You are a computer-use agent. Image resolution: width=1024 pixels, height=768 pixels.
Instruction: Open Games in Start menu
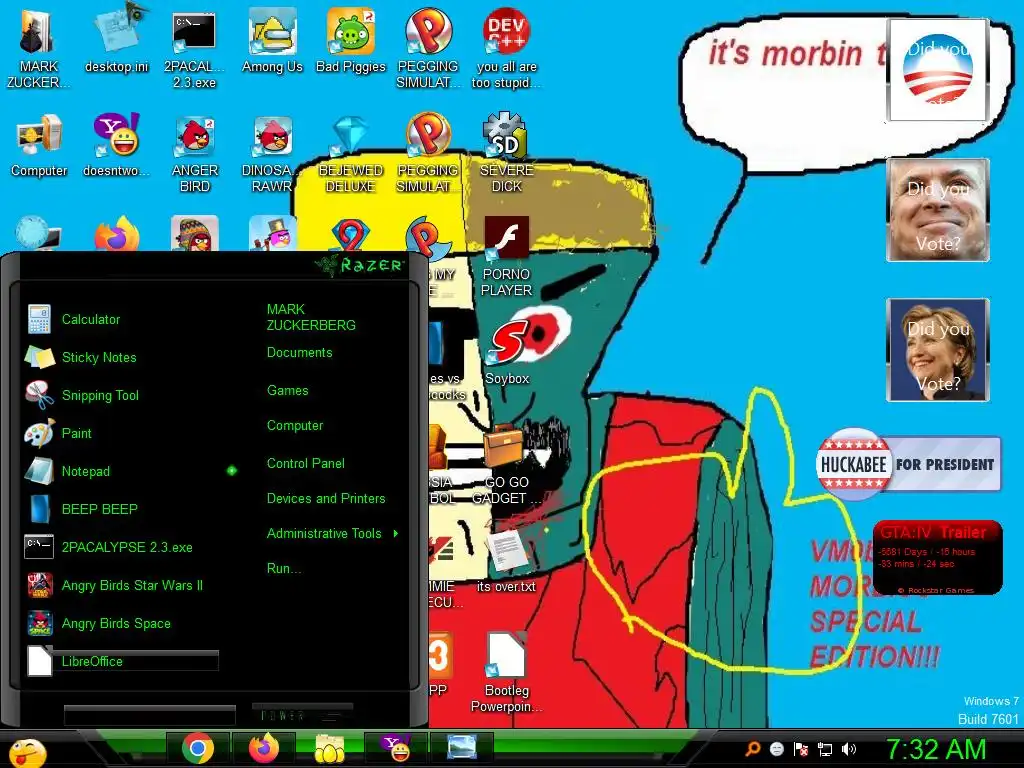point(287,391)
